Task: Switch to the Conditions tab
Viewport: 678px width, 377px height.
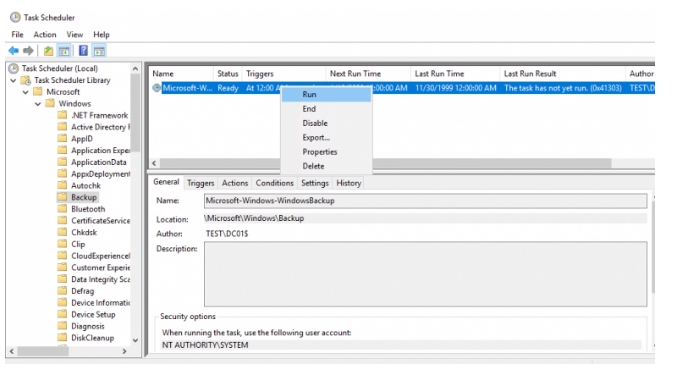Action: click(275, 183)
